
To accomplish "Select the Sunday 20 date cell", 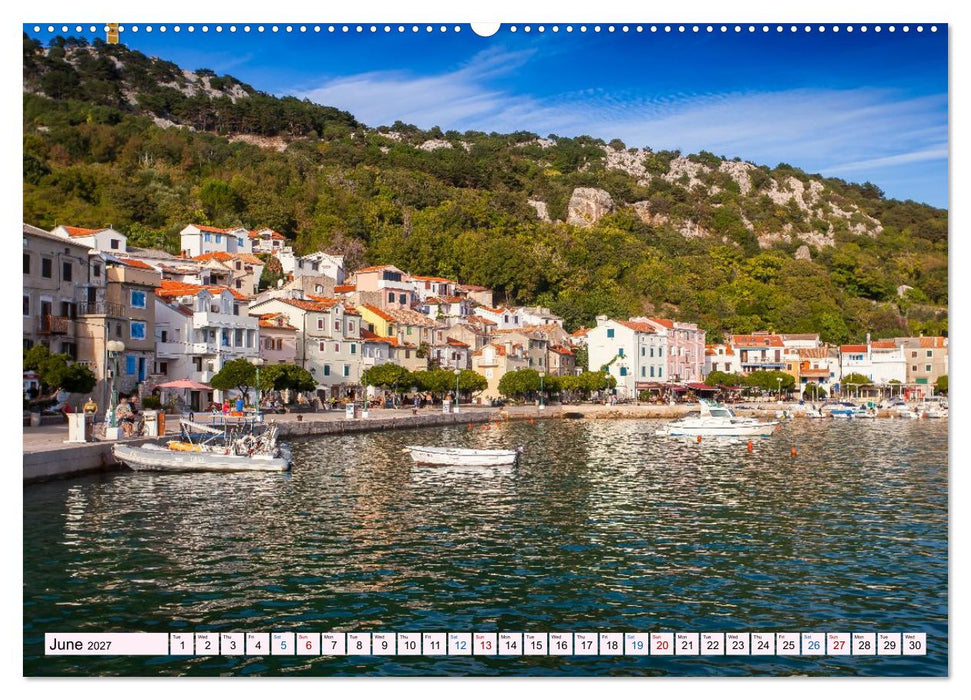I will (662, 644).
